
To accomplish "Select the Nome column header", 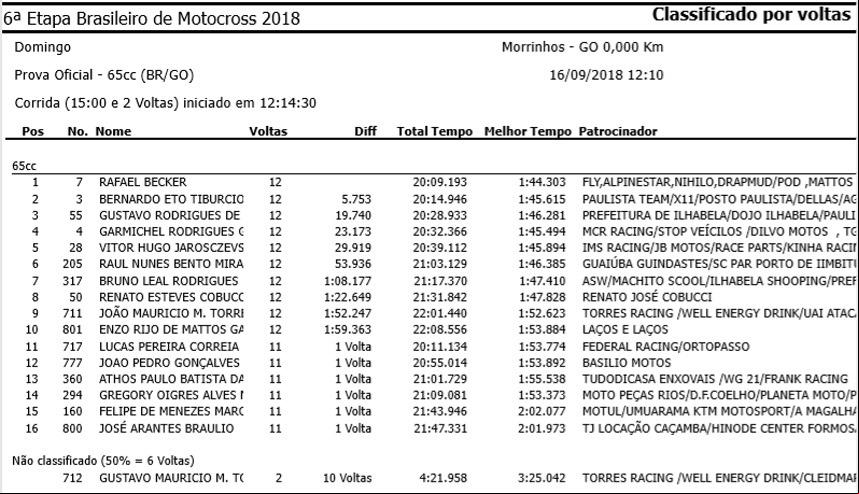I will [x=113, y=131].
